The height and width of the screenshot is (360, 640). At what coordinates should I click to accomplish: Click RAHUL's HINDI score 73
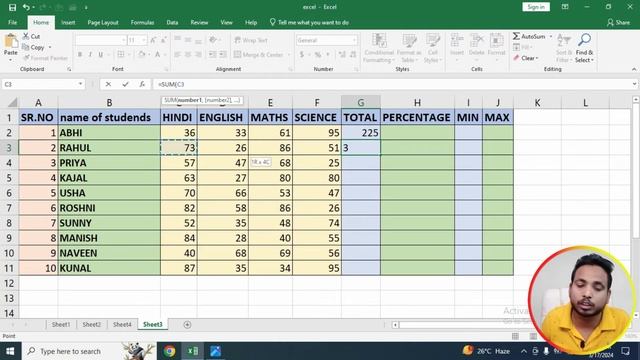[x=179, y=148]
